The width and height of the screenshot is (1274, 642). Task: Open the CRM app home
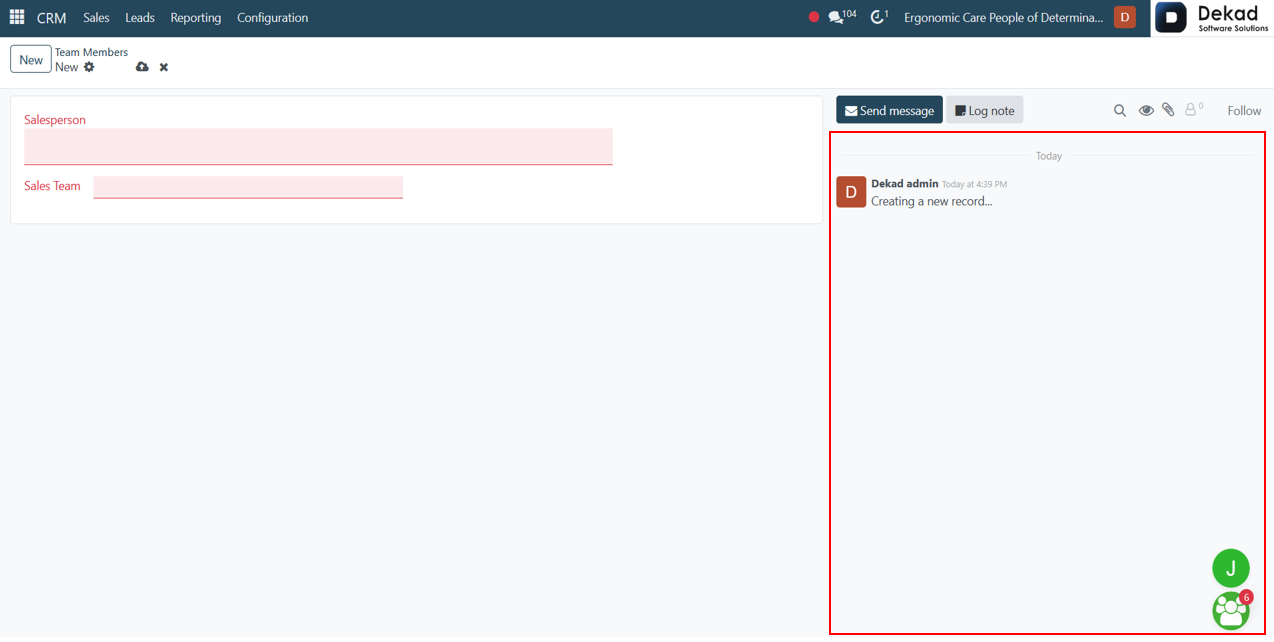(51, 18)
